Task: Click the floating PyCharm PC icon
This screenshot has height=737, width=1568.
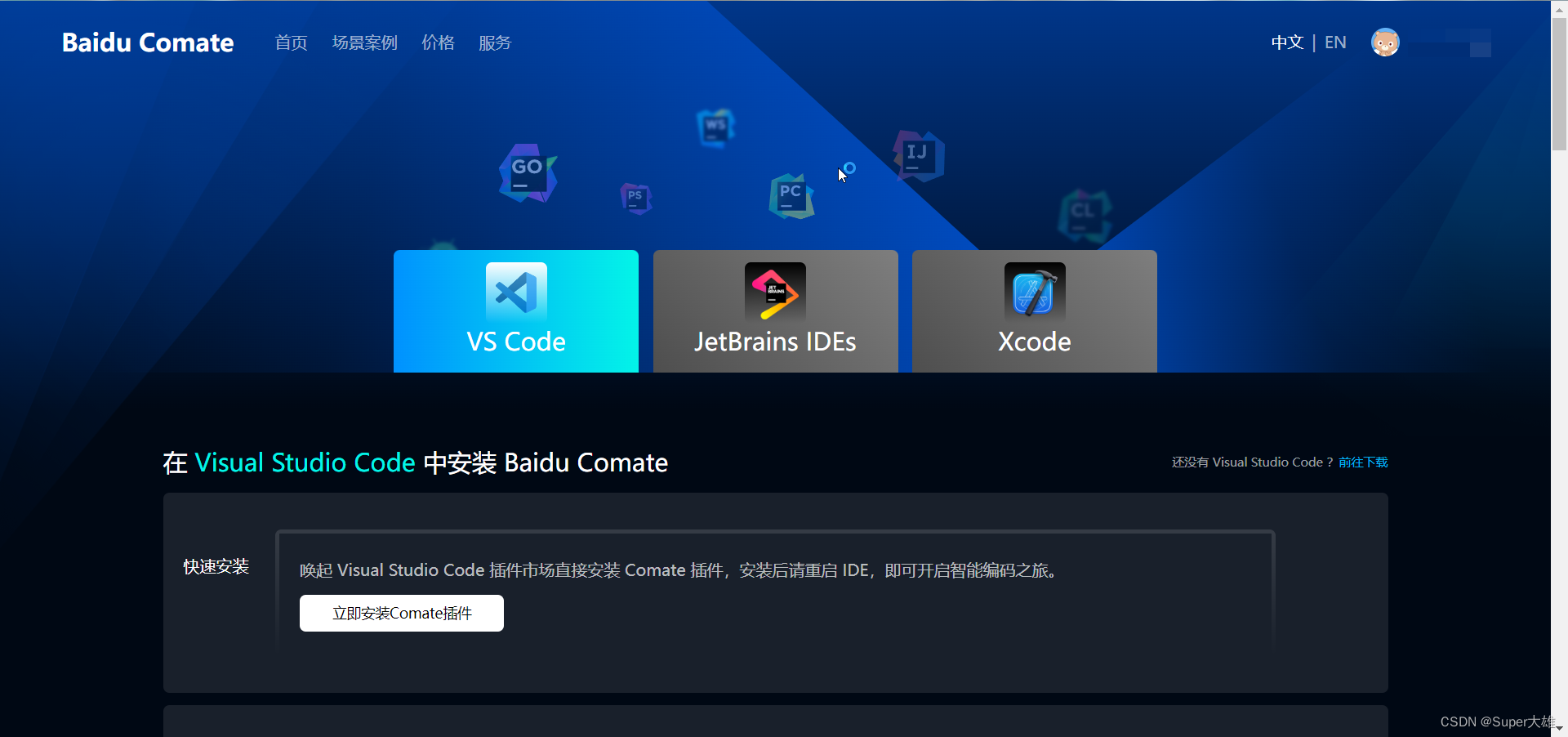Action: point(791,196)
